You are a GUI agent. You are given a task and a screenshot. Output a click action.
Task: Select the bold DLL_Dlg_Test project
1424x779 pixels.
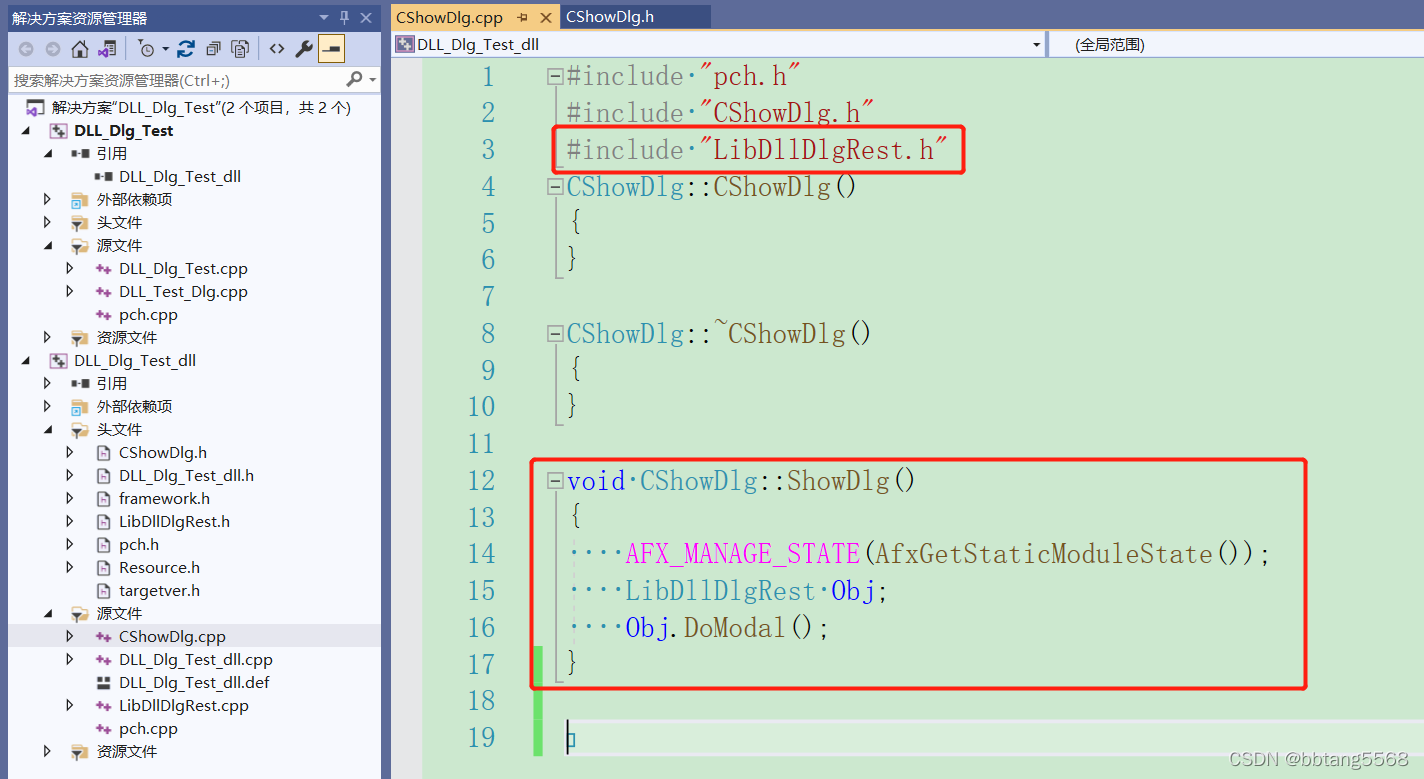tap(123, 131)
